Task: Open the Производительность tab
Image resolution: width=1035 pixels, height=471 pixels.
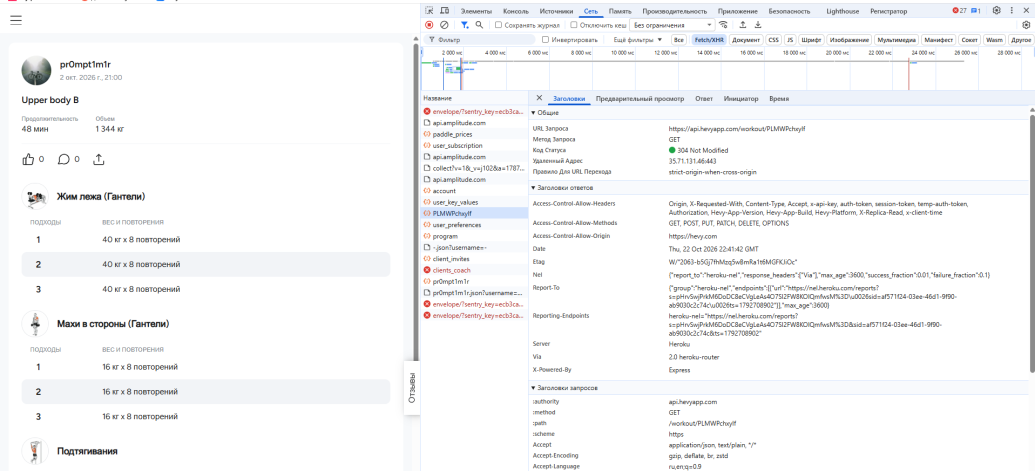Action: click(x=675, y=11)
